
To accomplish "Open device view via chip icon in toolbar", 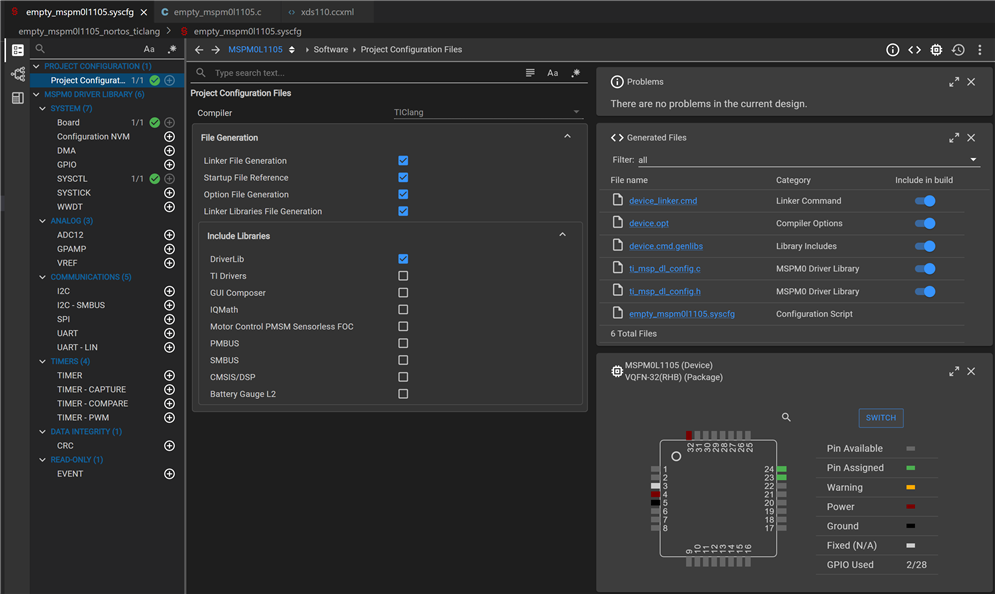I will coord(936,50).
